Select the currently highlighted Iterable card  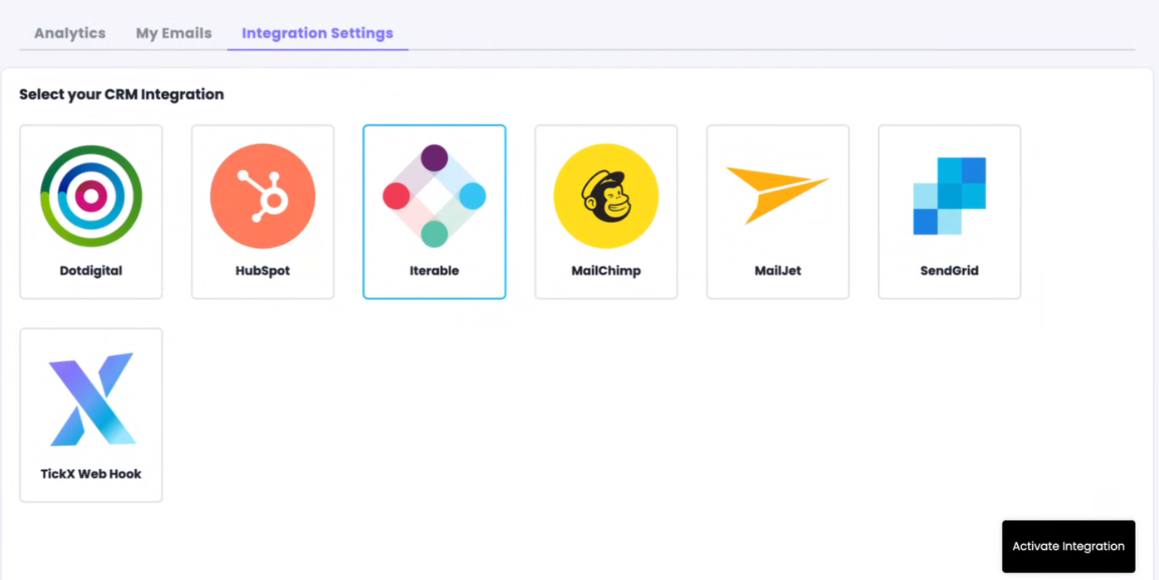(x=434, y=211)
